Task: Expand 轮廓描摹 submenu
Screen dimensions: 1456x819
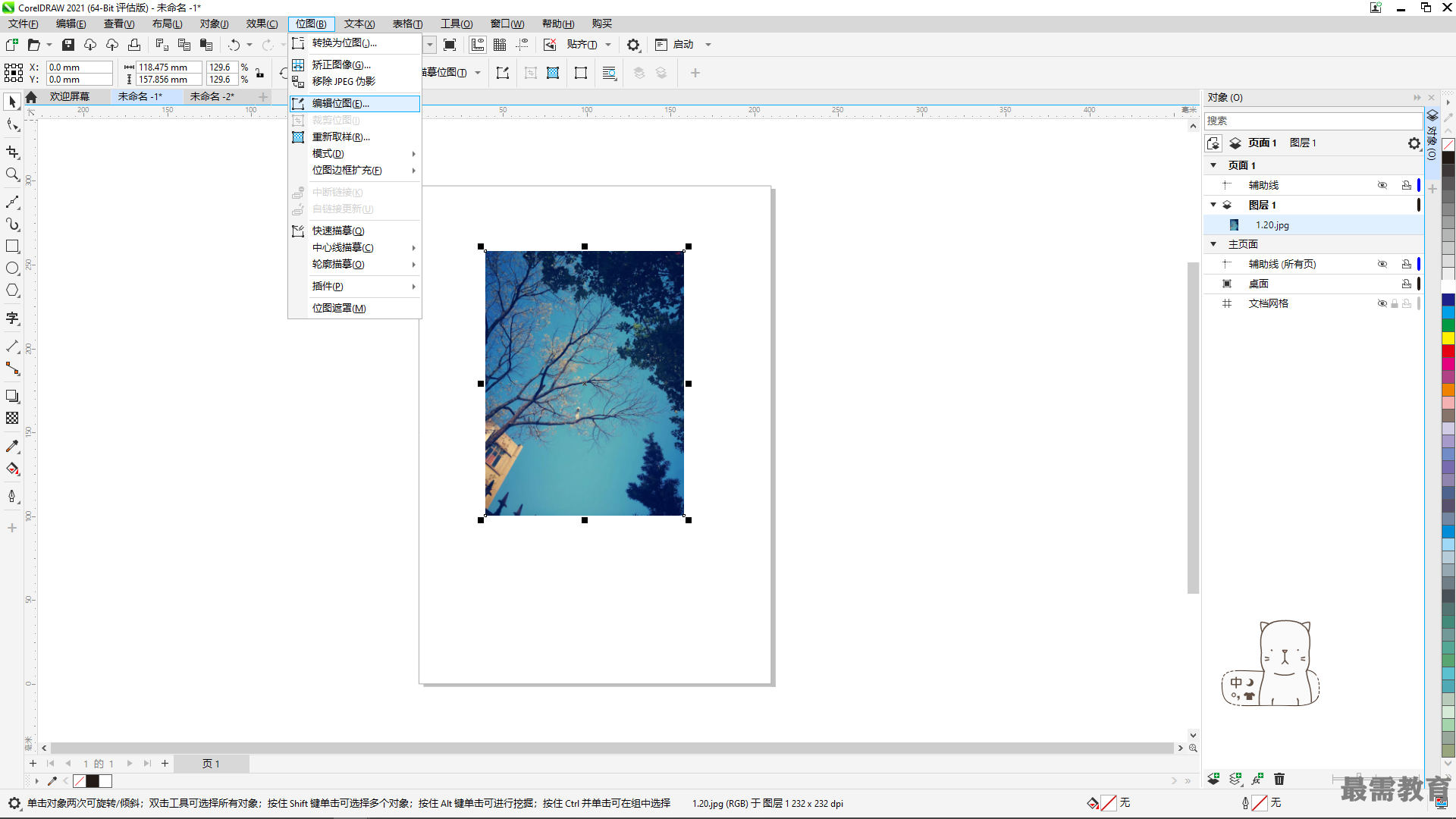Action: click(355, 264)
